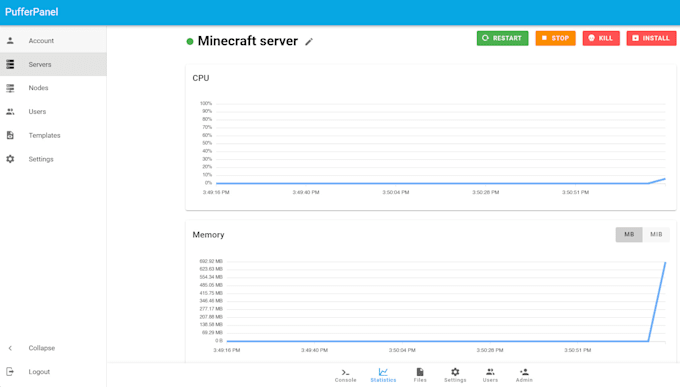Open the Admin tab

click(524, 375)
